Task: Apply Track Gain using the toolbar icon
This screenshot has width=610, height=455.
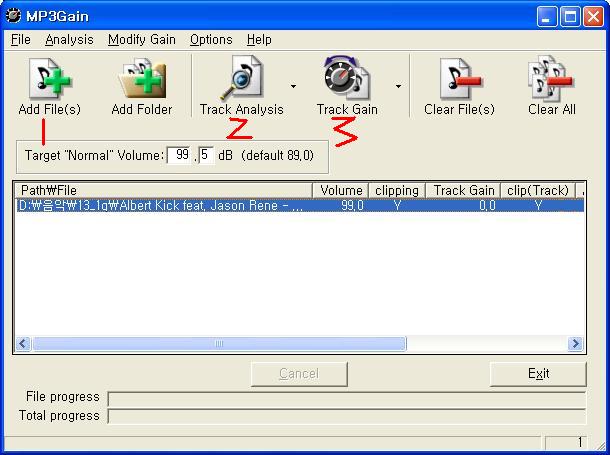Action: tap(347, 78)
